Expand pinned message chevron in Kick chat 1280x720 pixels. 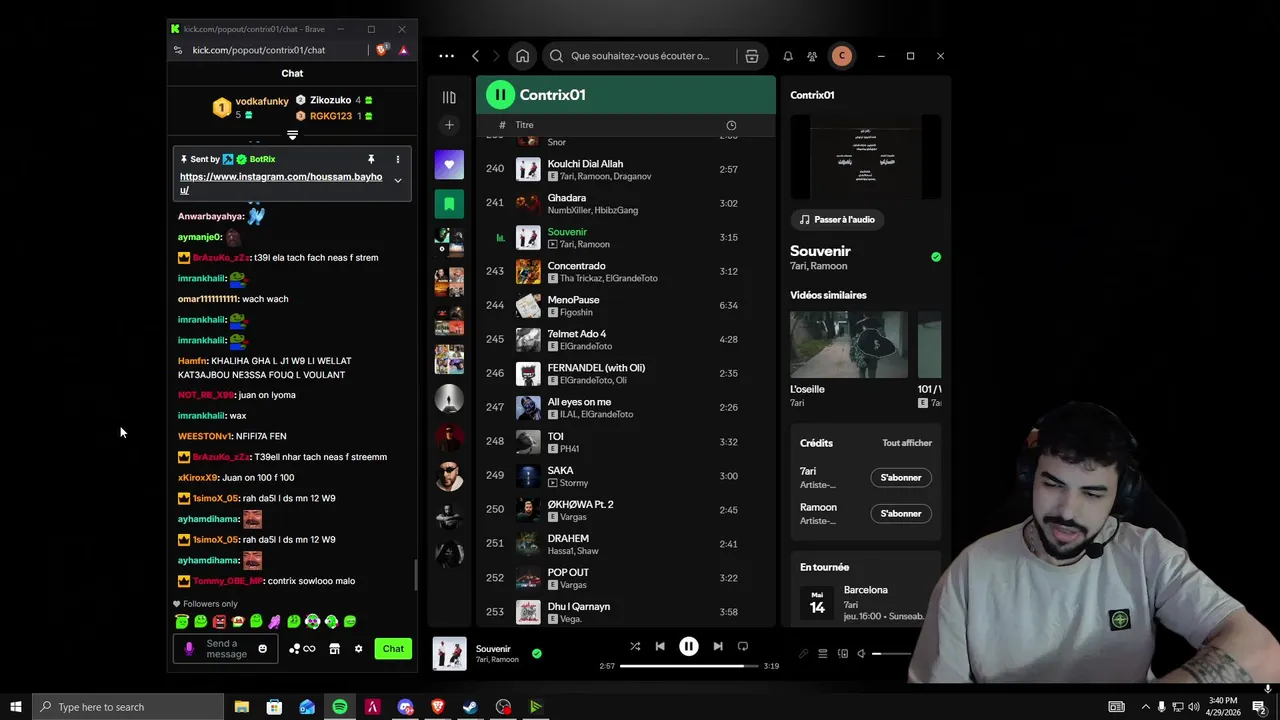pyautogui.click(x=397, y=181)
